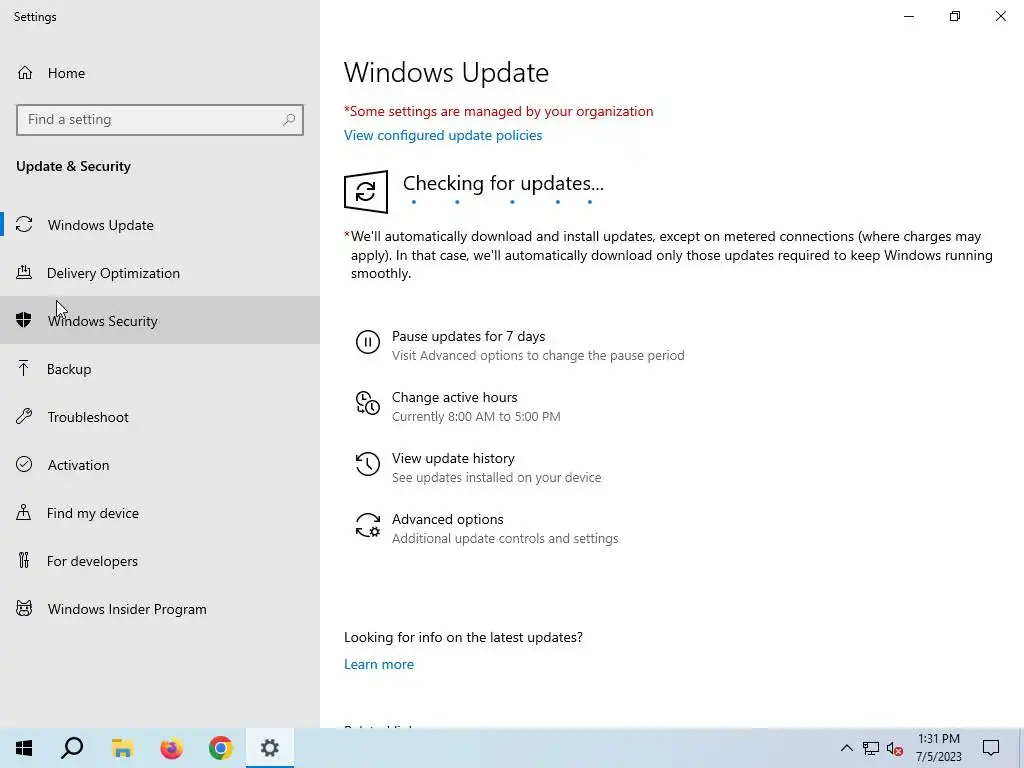Viewport: 1024px width, 768px height.
Task: Open File Explorer from the taskbar
Action: click(122, 748)
